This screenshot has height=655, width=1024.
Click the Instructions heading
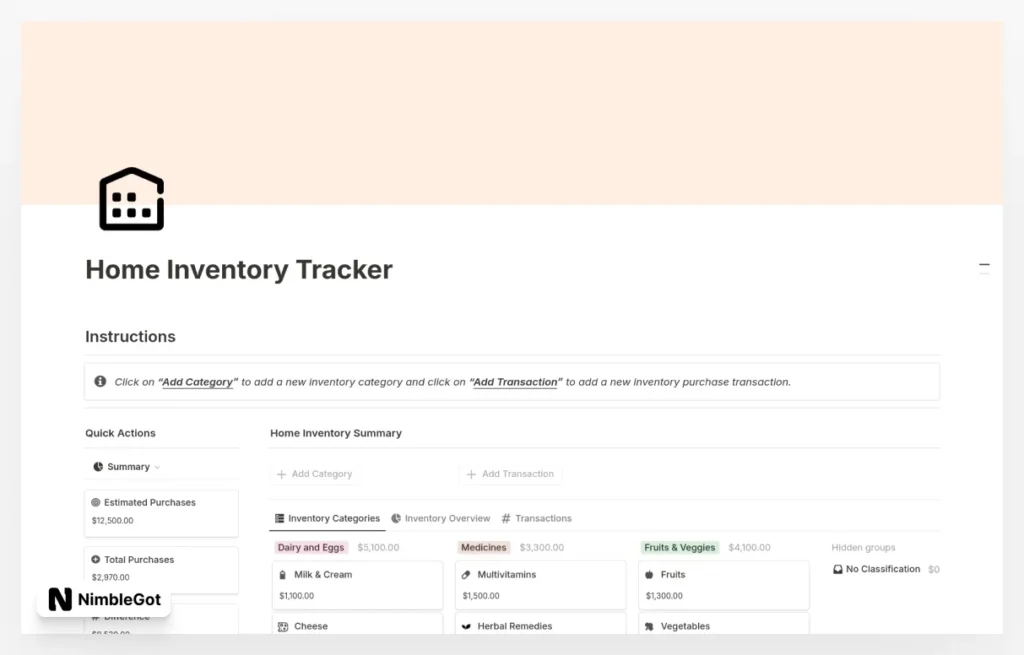(x=131, y=336)
